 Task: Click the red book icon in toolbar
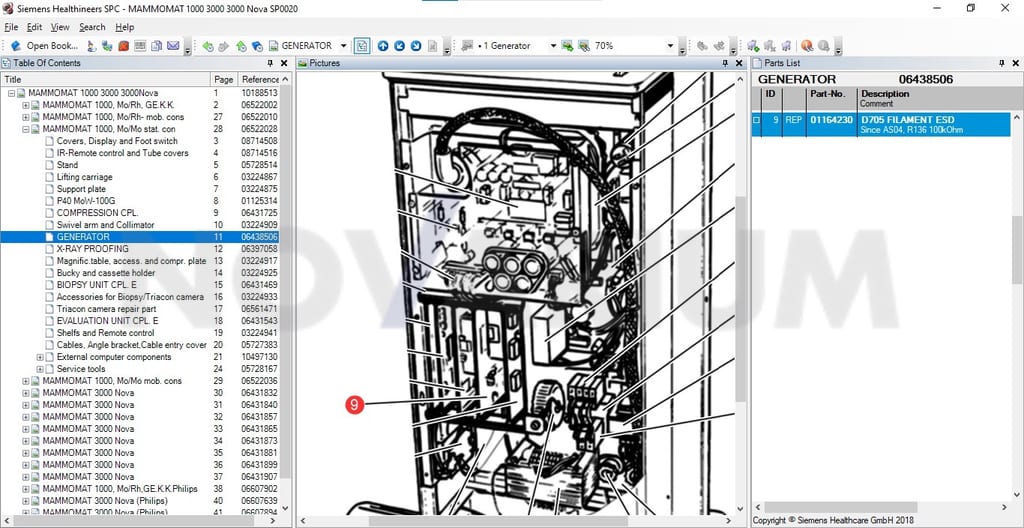[x=123, y=46]
